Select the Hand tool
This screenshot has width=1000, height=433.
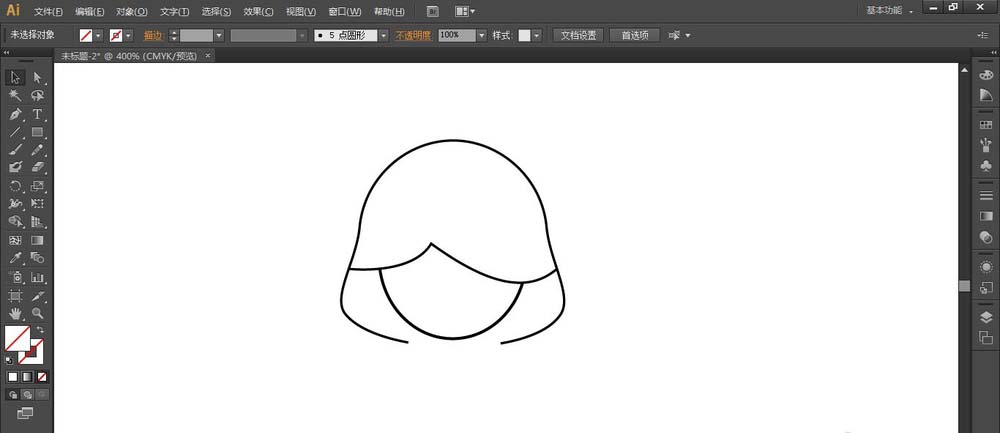pos(15,314)
